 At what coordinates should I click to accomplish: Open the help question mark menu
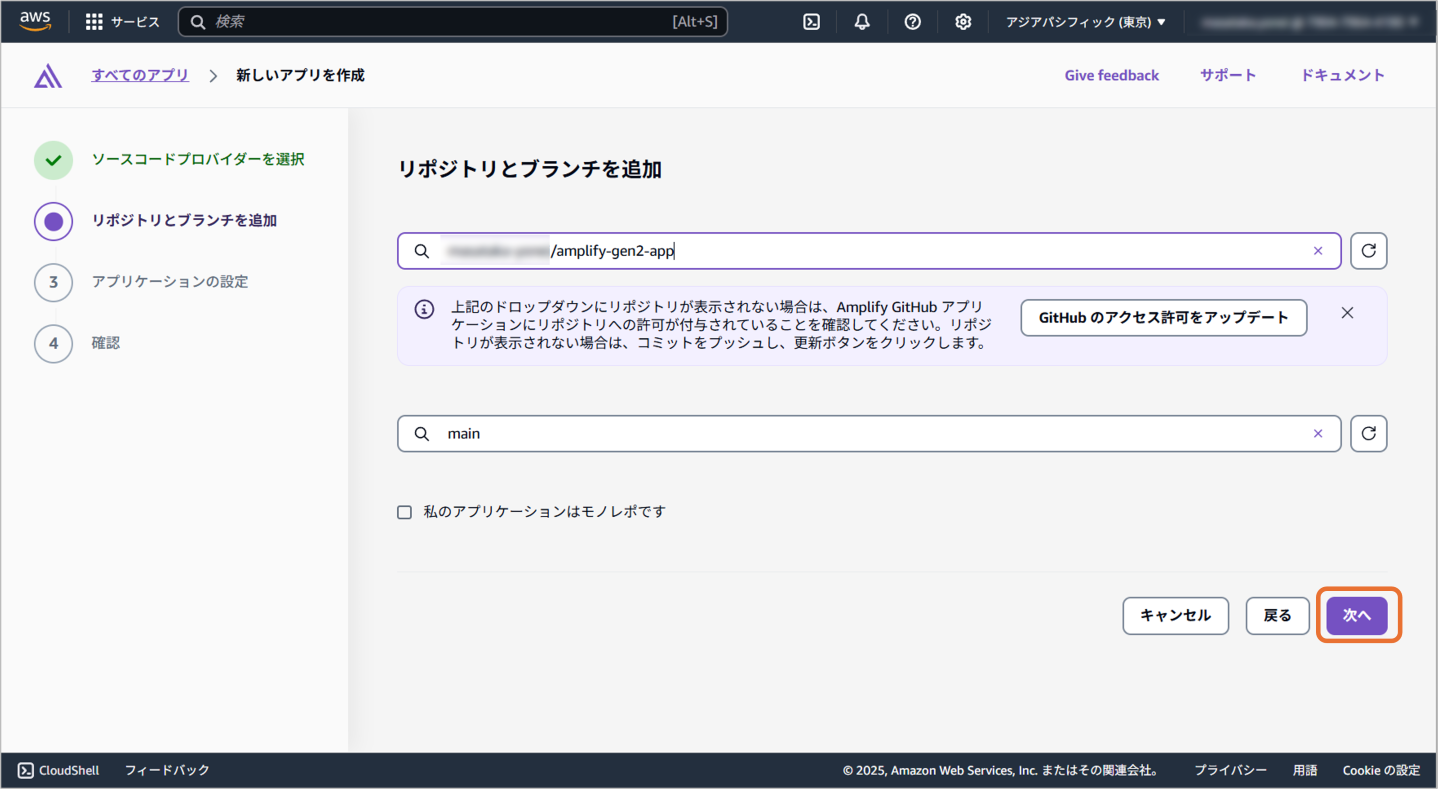click(912, 22)
